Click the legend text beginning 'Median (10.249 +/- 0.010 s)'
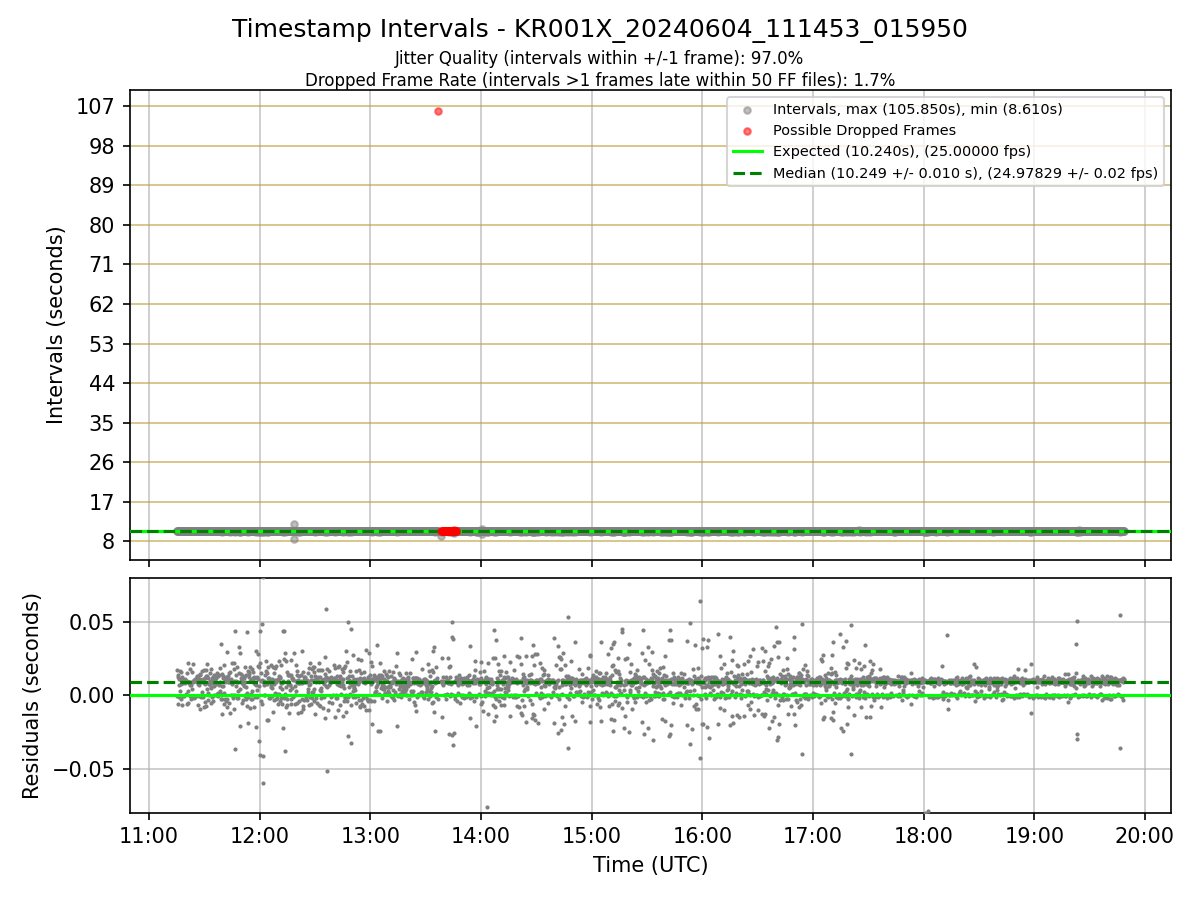 tap(965, 173)
